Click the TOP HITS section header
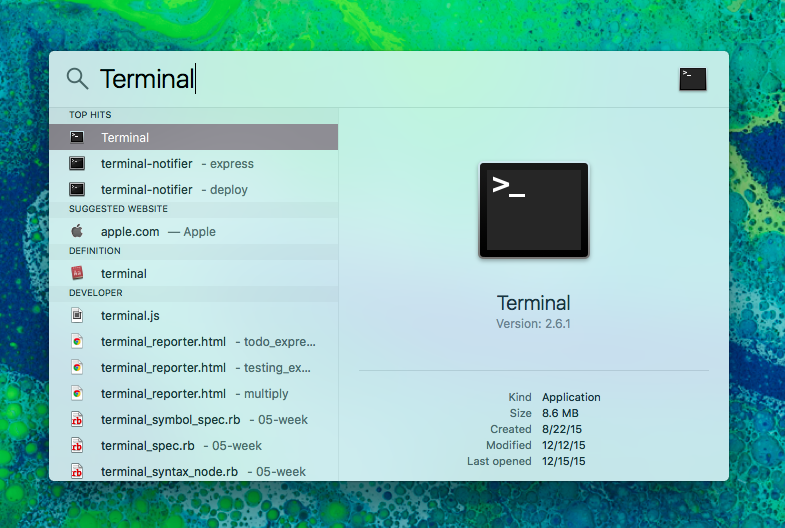The width and height of the screenshot is (785, 528). 90,115
